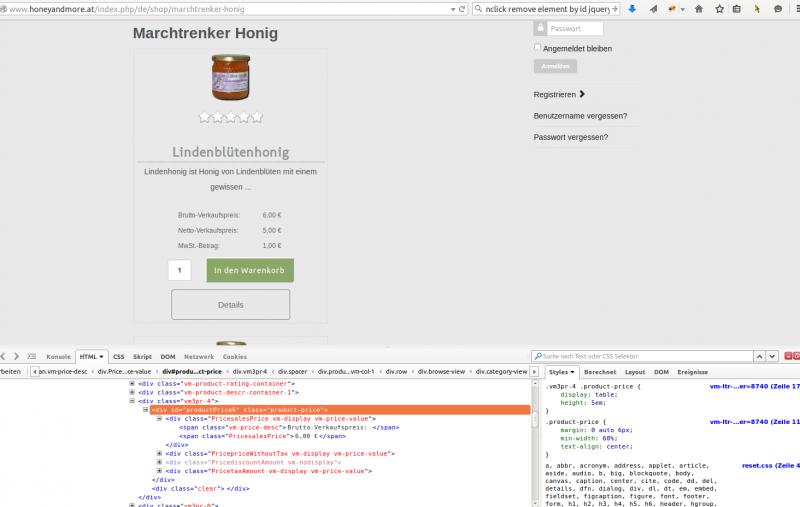Open the browser home page icon
This screenshot has width=800, height=507.
pyautogui.click(x=698, y=9)
